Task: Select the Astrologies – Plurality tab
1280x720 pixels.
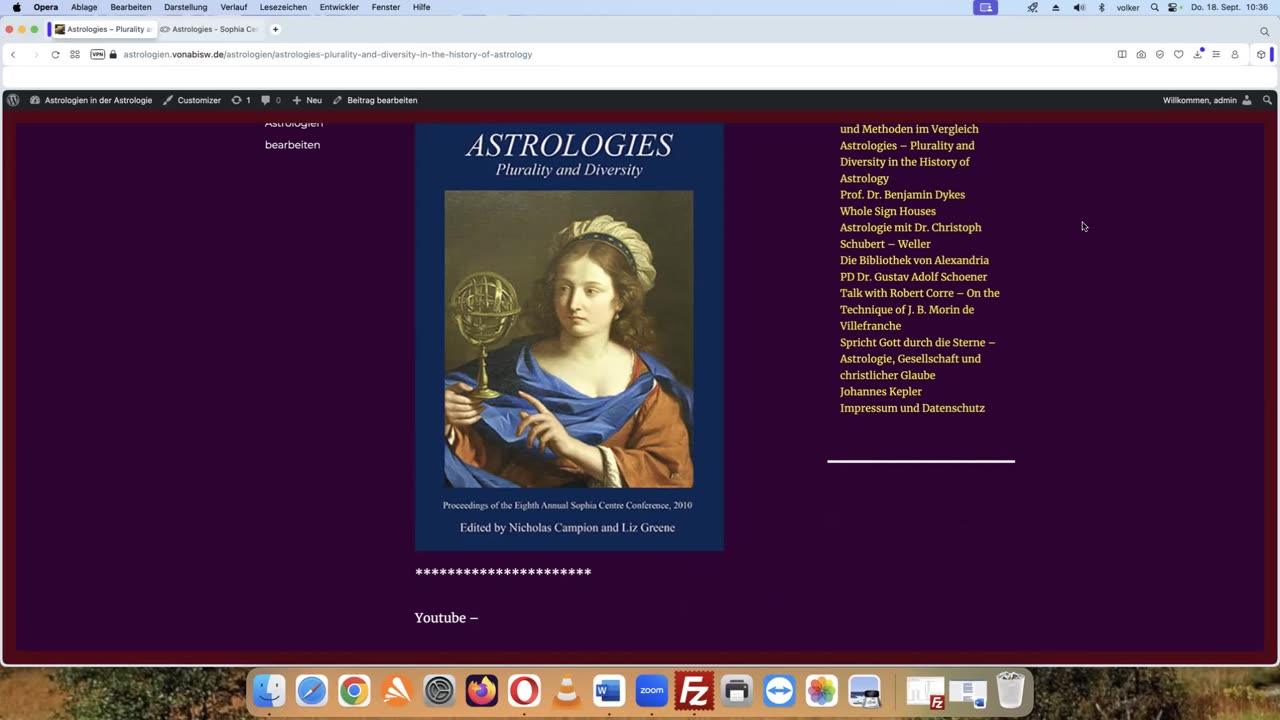Action: tap(102, 29)
